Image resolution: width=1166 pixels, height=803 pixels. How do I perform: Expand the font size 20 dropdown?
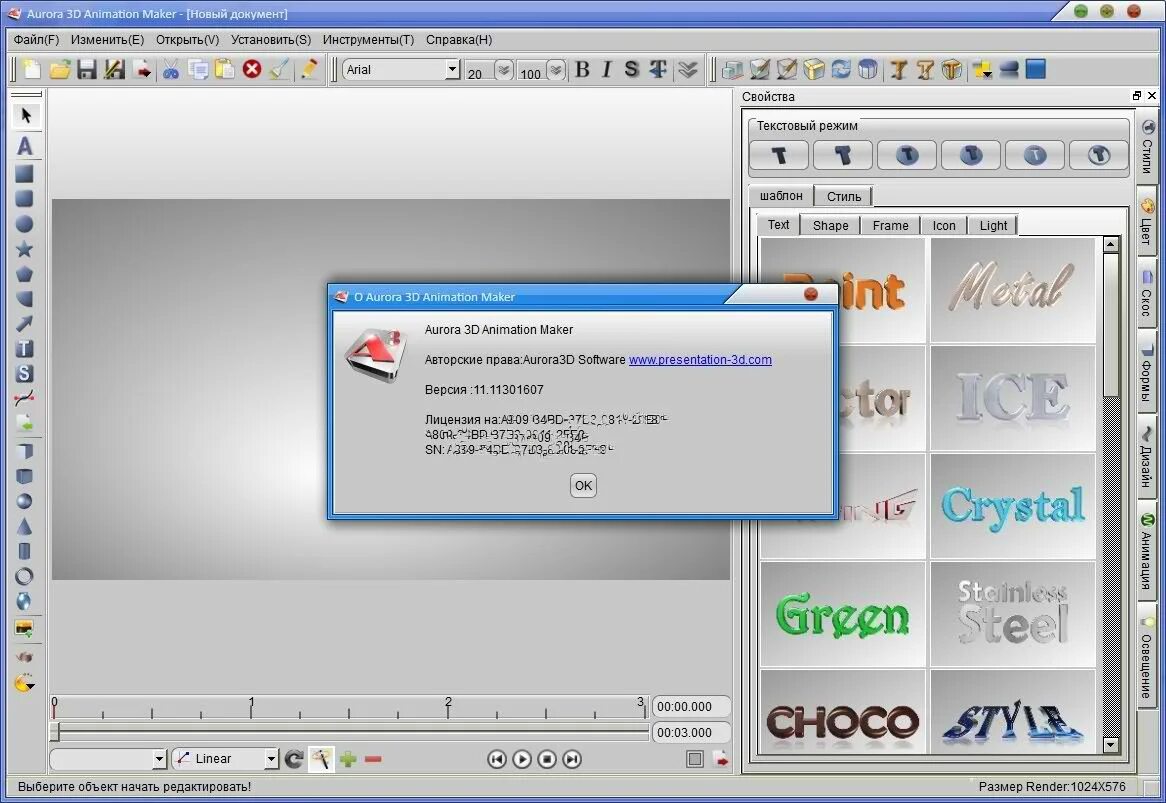(504, 70)
